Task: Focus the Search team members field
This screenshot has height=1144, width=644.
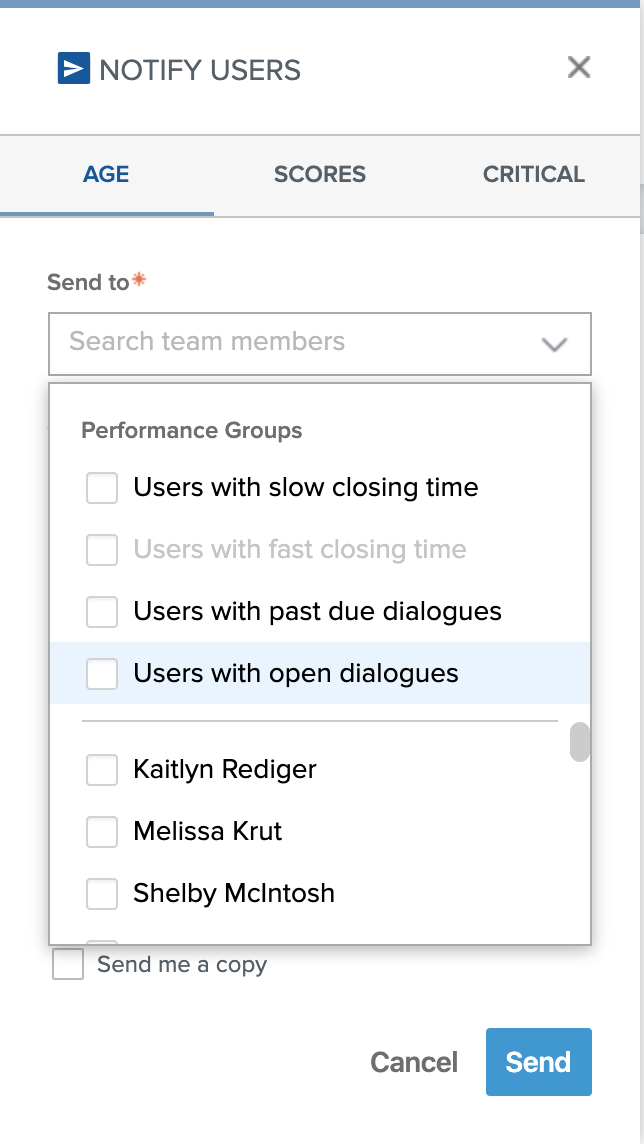Action: click(290, 342)
